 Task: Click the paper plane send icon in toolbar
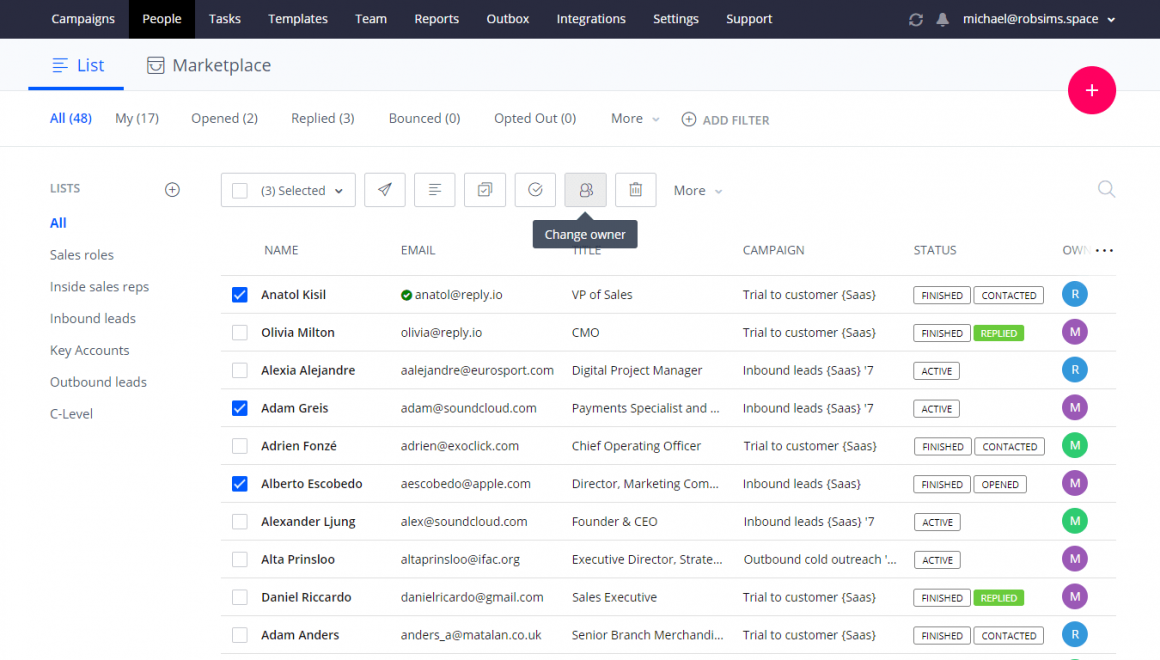point(385,190)
